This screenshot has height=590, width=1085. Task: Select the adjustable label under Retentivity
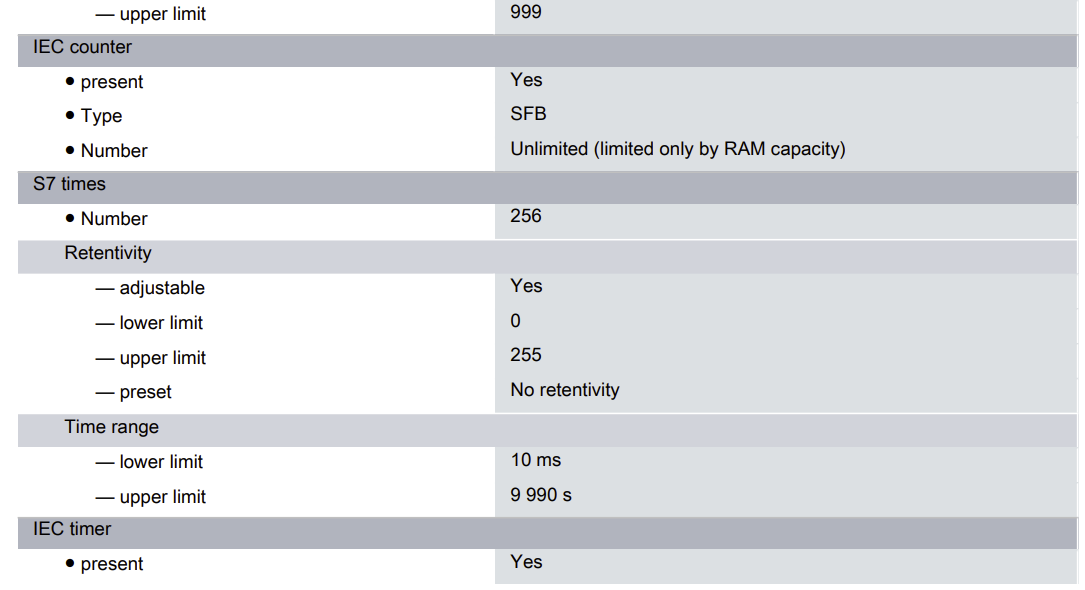pos(161,288)
